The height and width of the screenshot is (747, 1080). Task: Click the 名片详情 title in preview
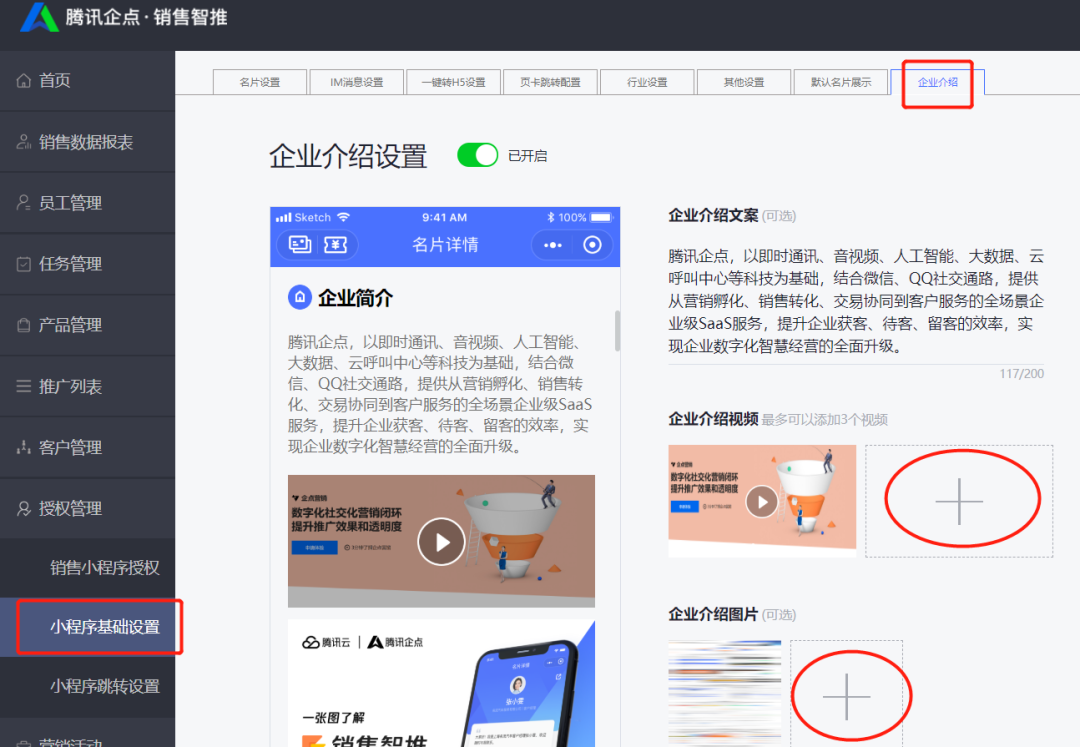point(445,244)
